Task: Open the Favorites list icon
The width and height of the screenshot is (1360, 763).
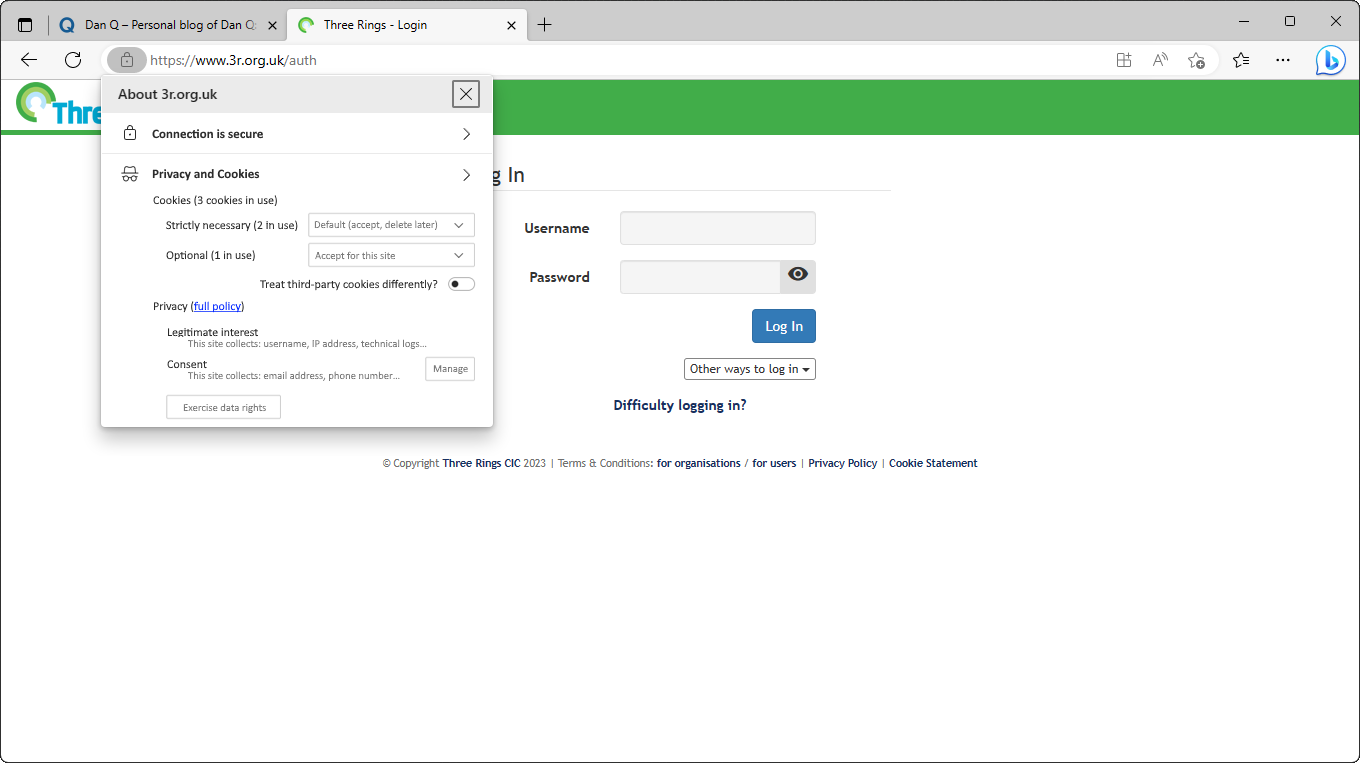Action: point(1241,60)
